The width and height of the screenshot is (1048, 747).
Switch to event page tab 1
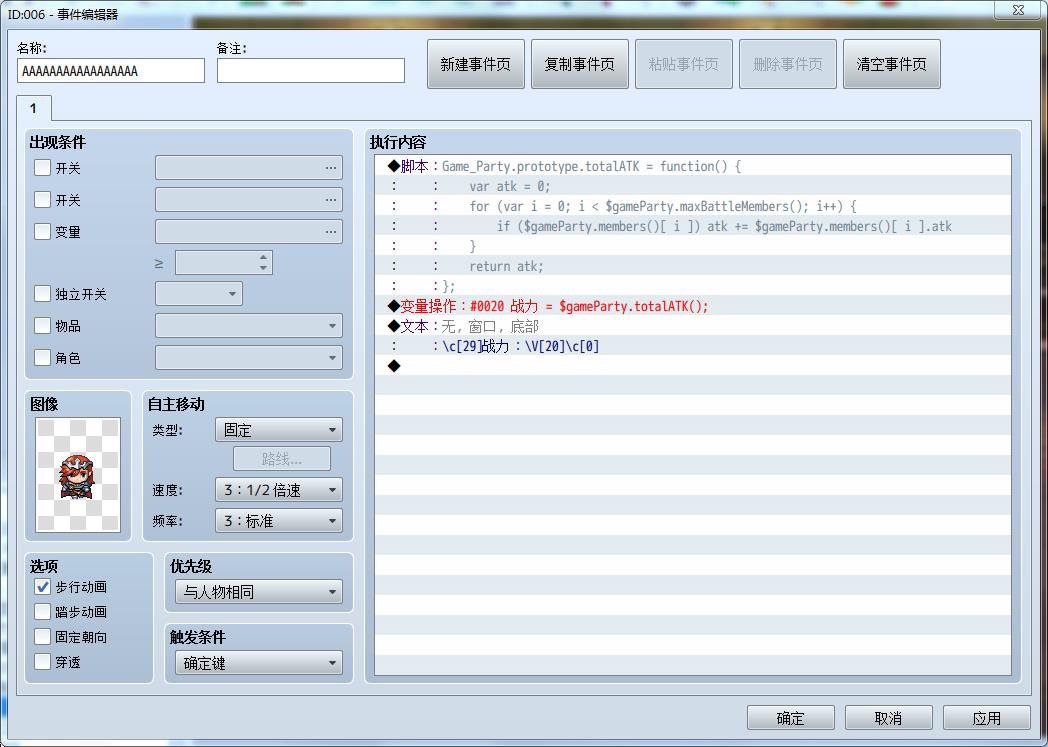pos(33,108)
